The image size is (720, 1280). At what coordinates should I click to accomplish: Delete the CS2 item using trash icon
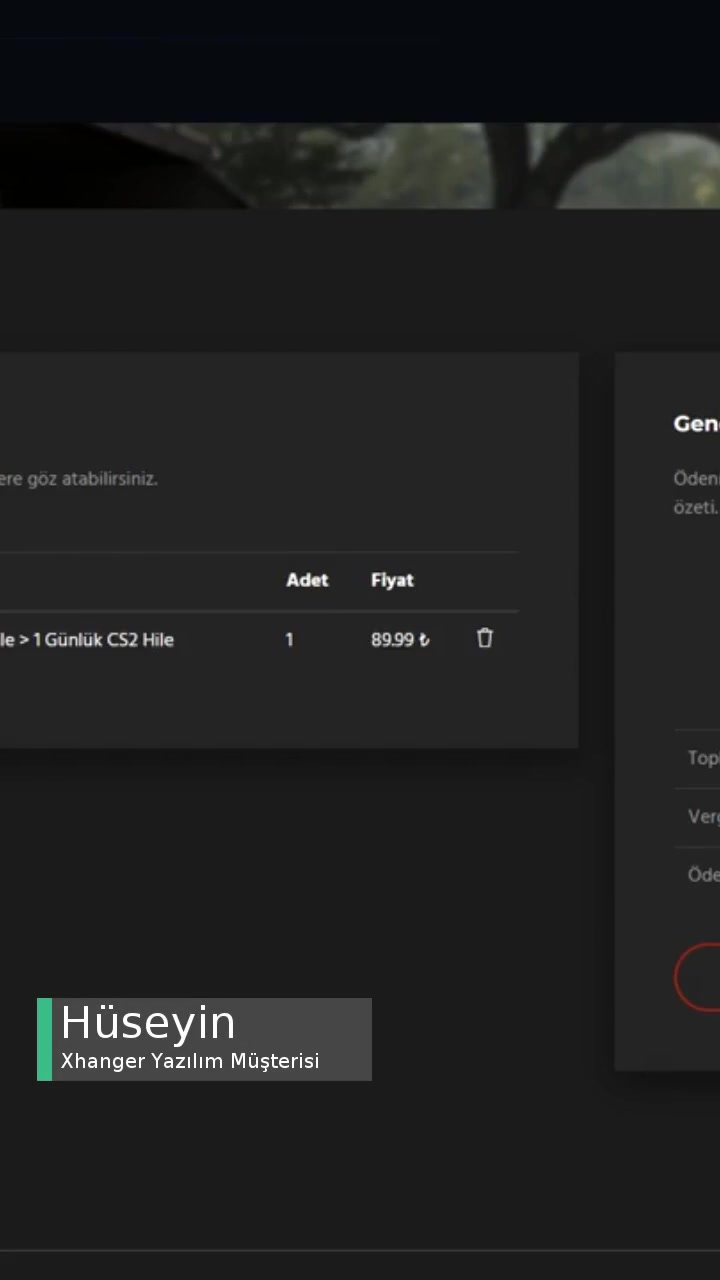click(x=485, y=638)
